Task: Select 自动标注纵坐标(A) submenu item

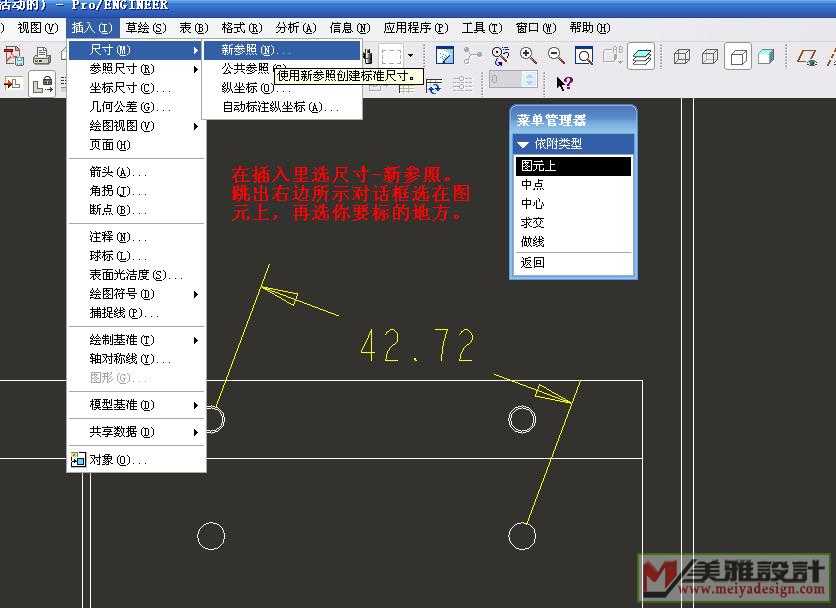Action: click(x=282, y=107)
